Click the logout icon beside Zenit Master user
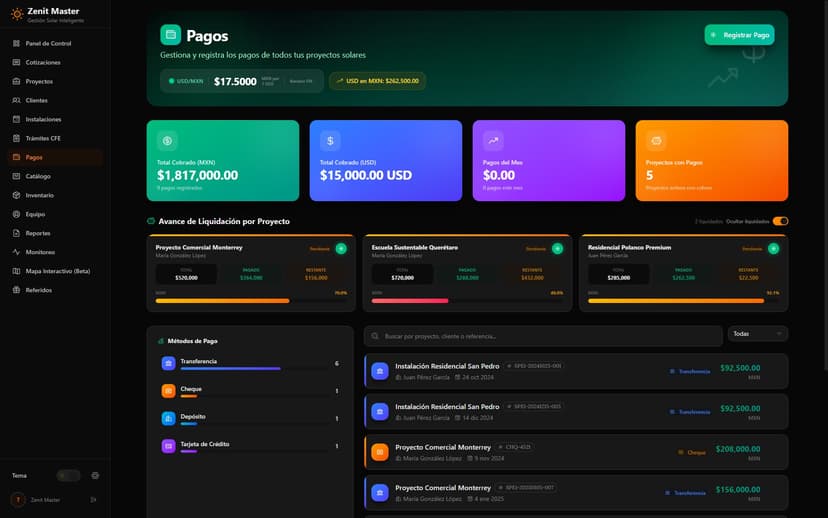The height and width of the screenshot is (518, 828). (93, 500)
